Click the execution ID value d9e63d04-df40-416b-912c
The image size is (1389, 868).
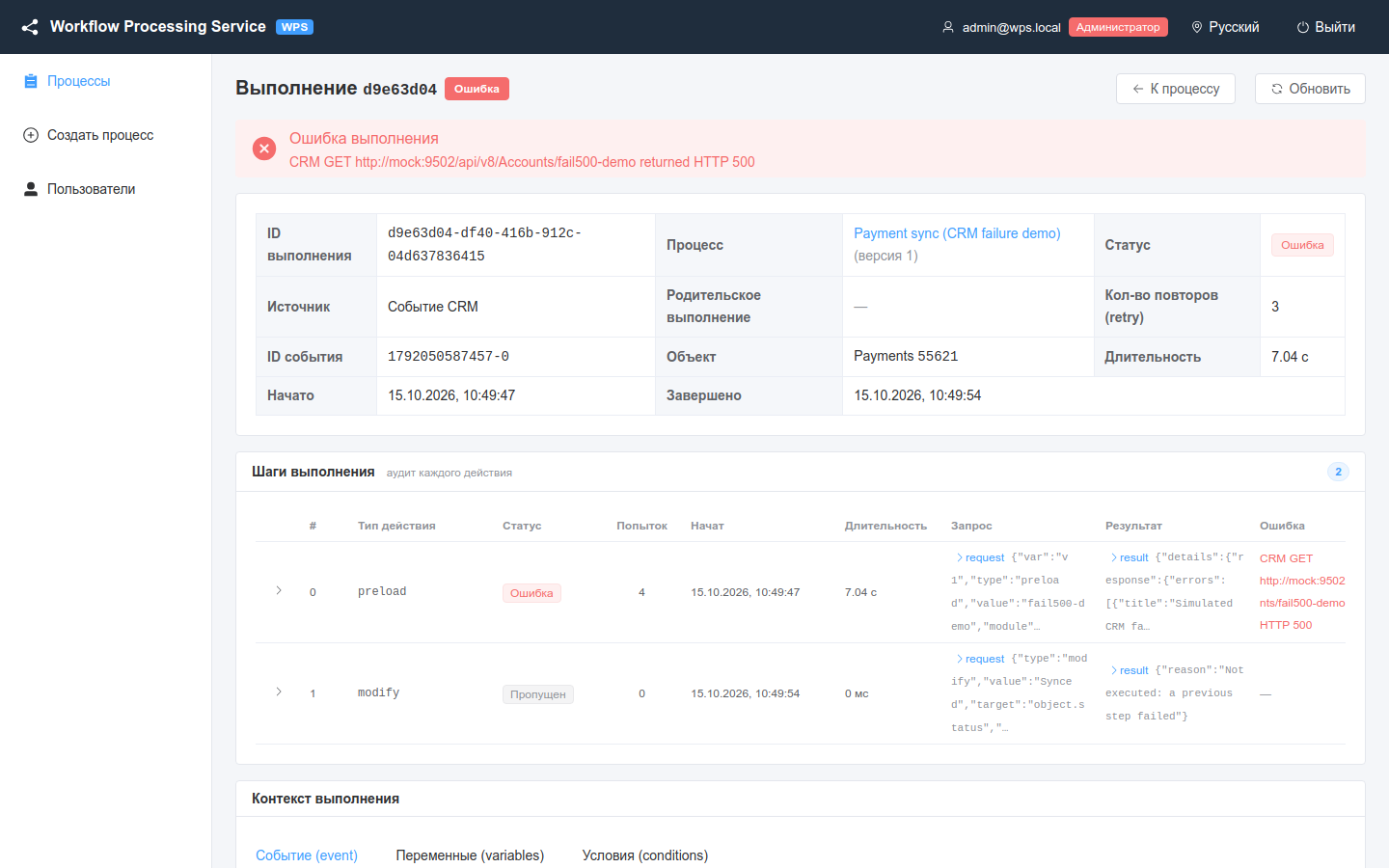coord(484,245)
